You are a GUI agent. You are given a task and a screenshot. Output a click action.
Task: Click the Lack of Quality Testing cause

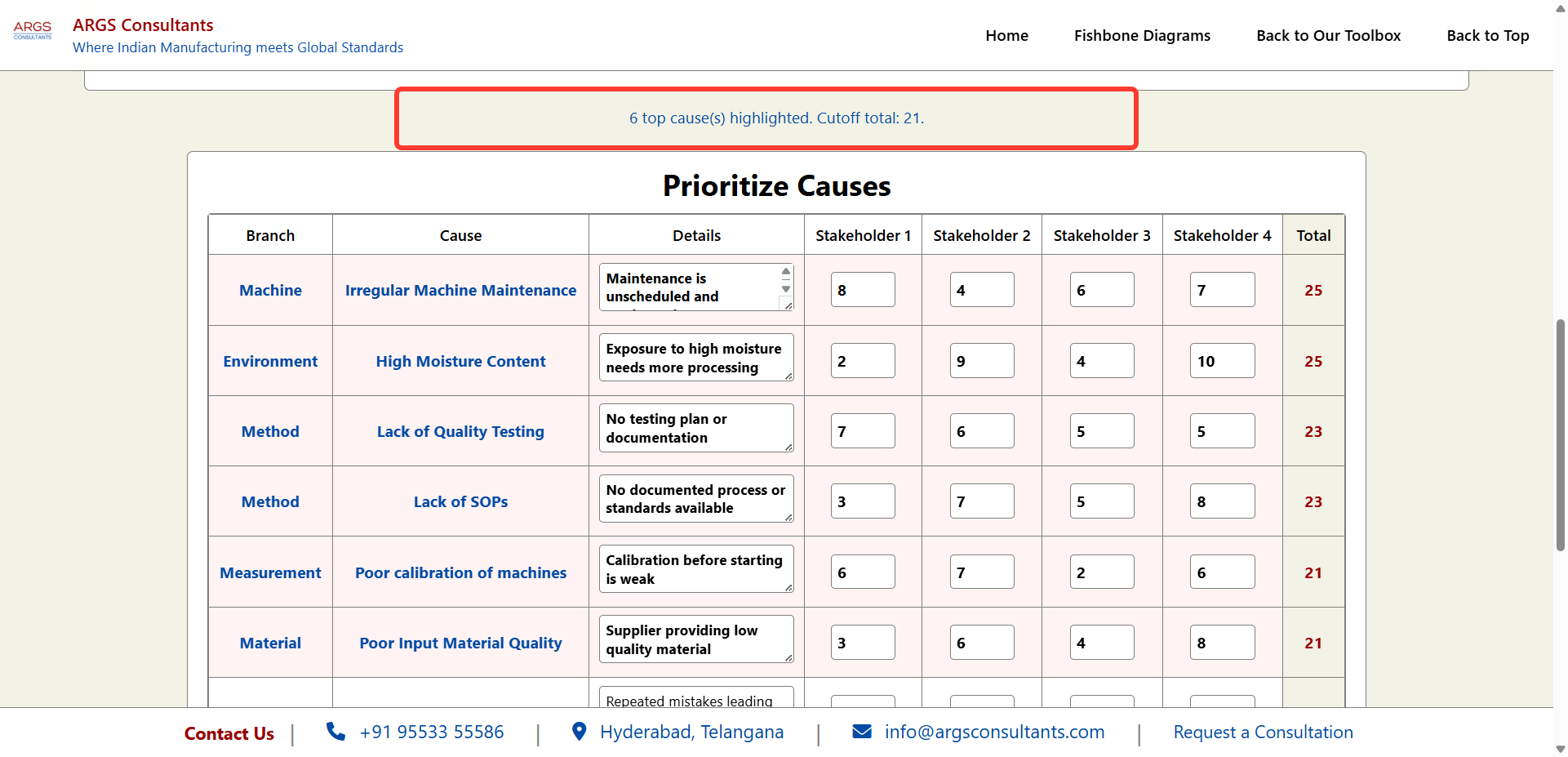click(460, 431)
